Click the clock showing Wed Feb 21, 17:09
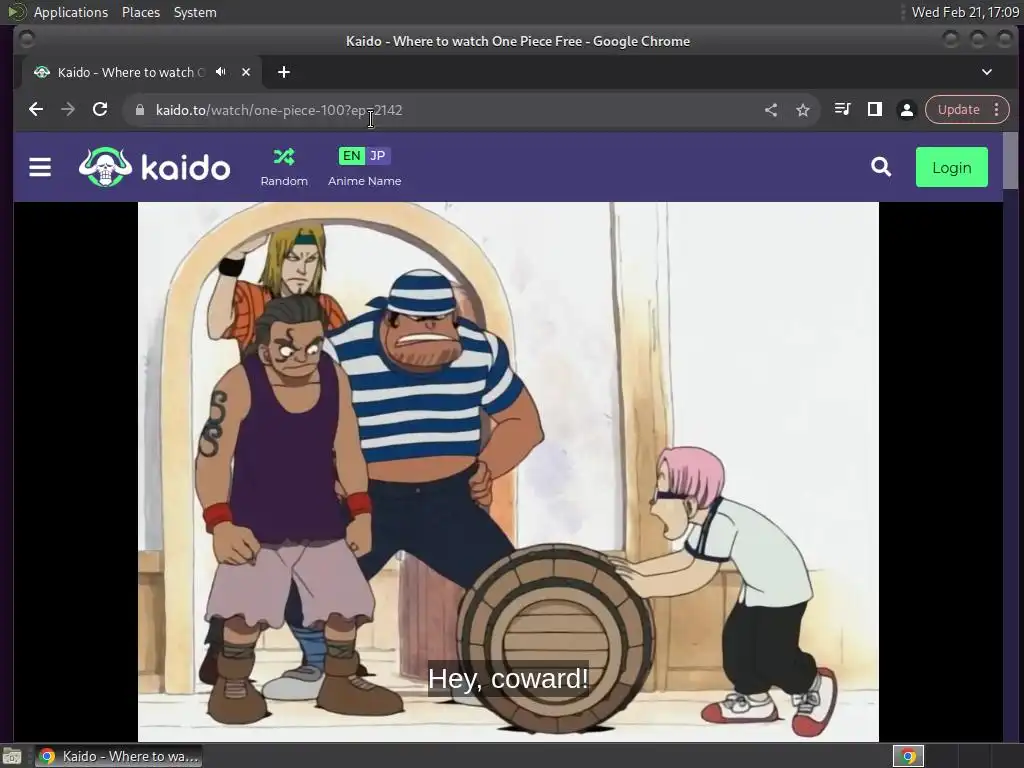Screen dimensions: 1024x768 click(x=965, y=12)
